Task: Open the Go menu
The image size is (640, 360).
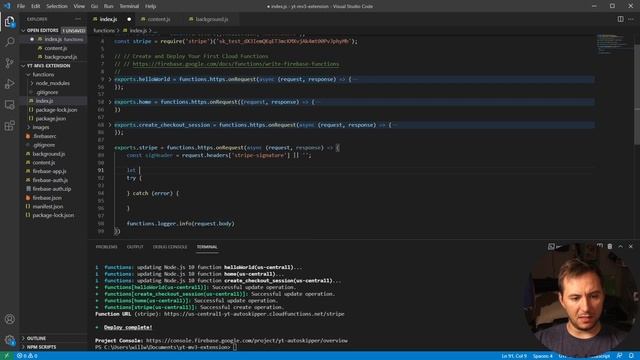Action: click(94, 6)
